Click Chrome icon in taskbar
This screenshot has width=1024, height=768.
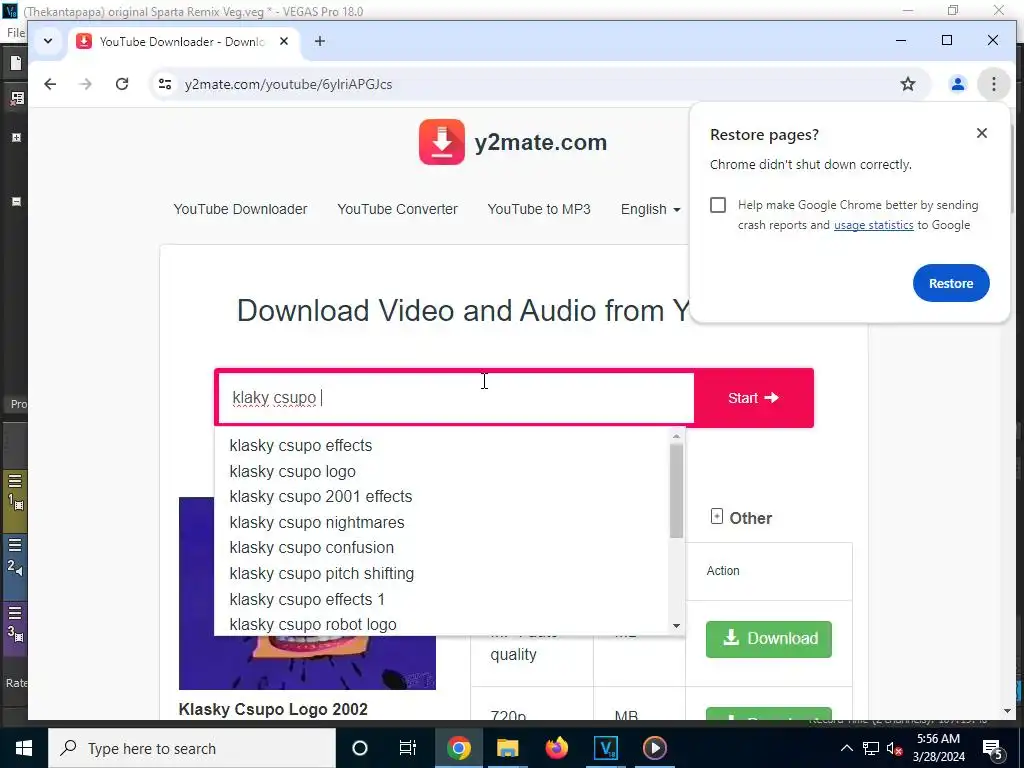coord(458,748)
